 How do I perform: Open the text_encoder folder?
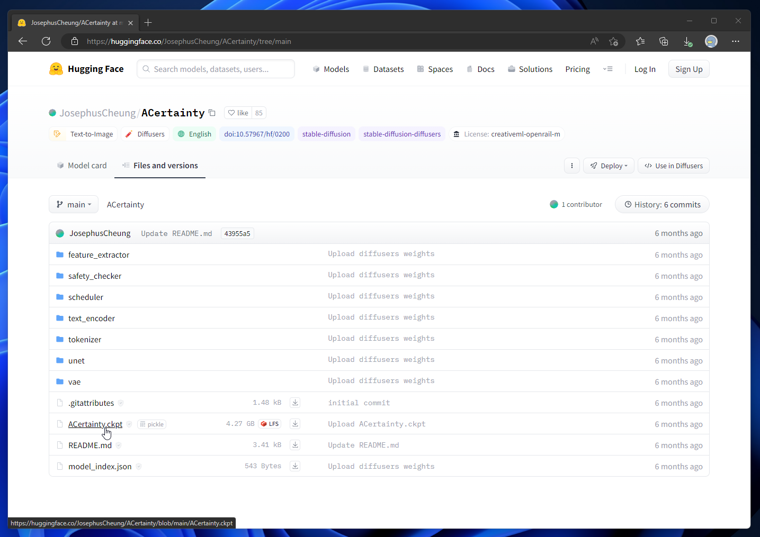pos(91,318)
